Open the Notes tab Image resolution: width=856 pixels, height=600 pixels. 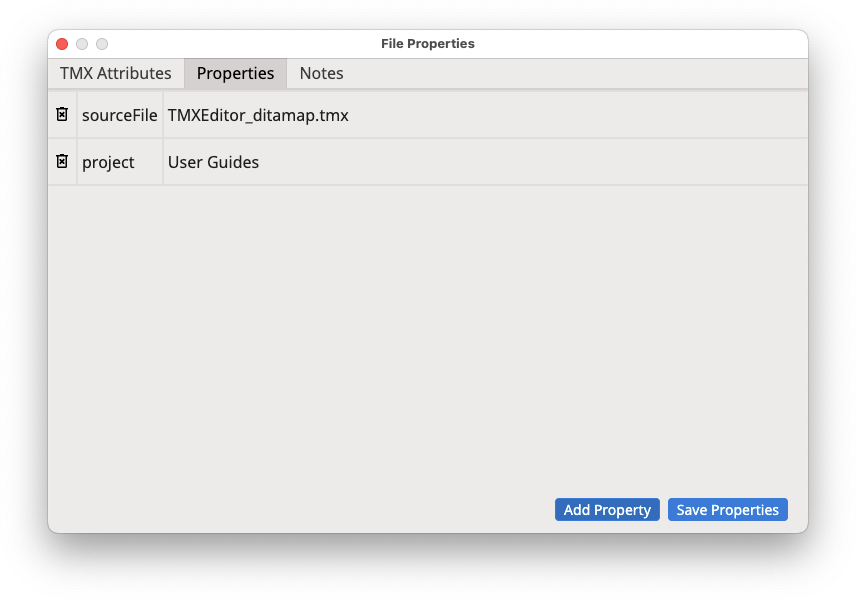tap(322, 73)
